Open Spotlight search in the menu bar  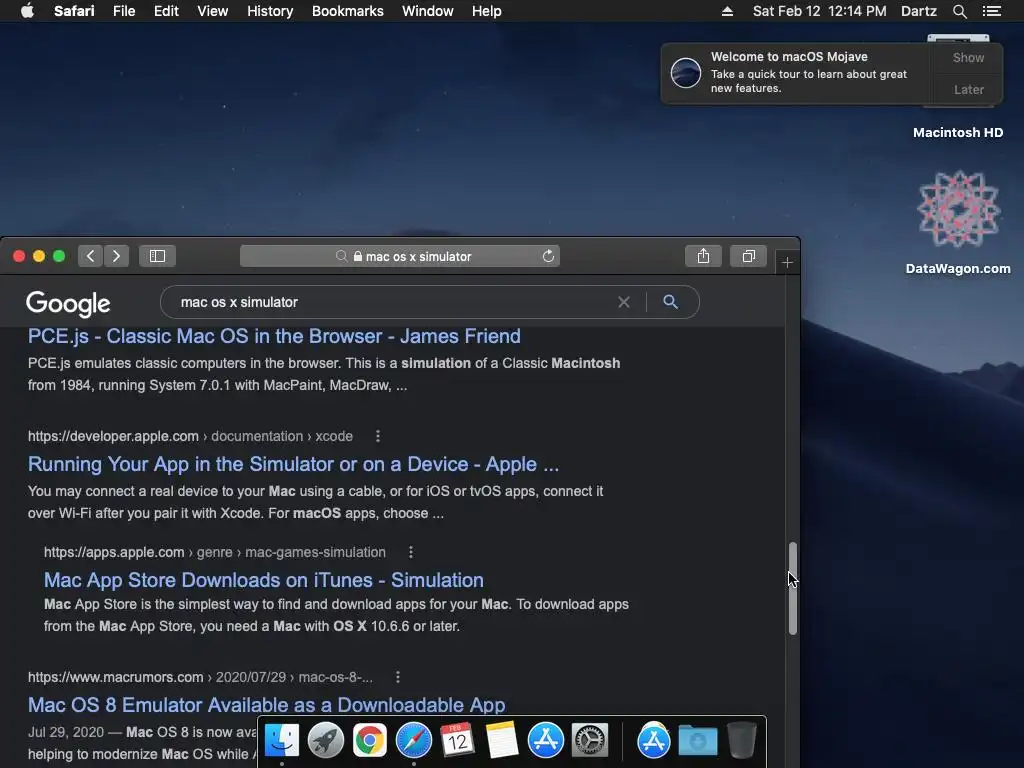point(959,11)
